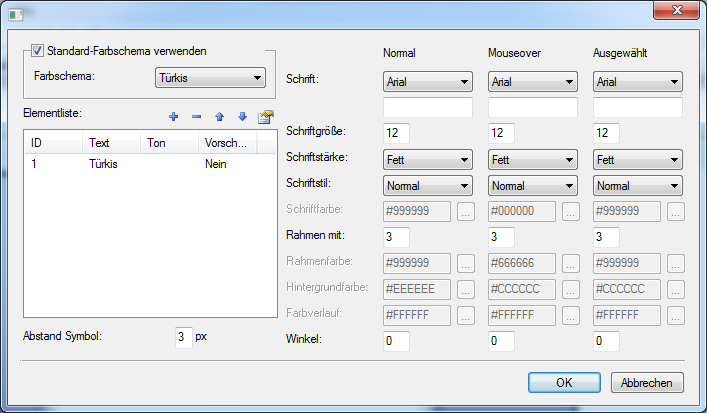
Task: Click Ausgewählt Hintergrundfarbe browse button
Action: [676, 289]
